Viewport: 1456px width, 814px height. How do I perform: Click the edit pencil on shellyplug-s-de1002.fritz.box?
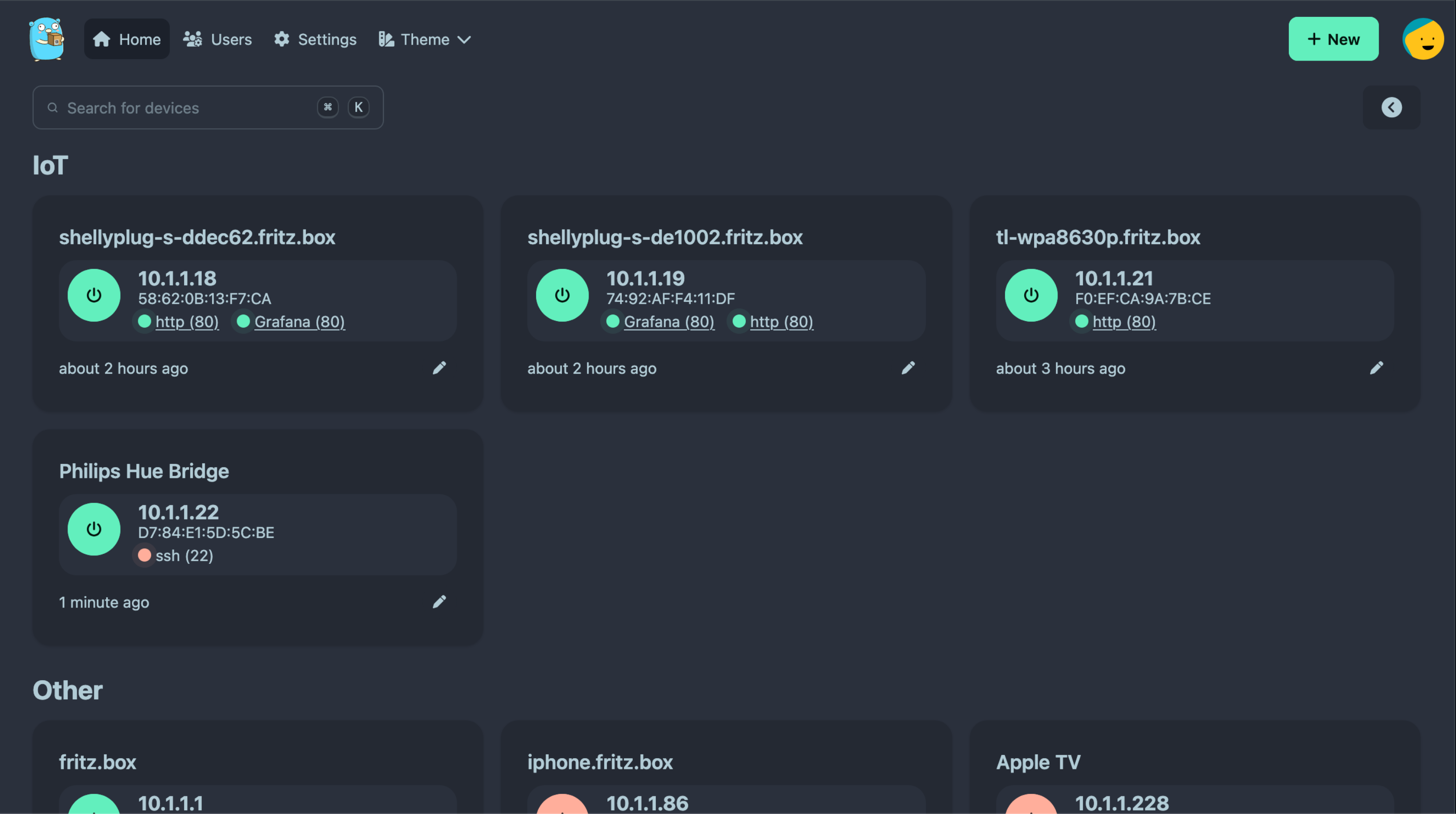[x=908, y=368]
